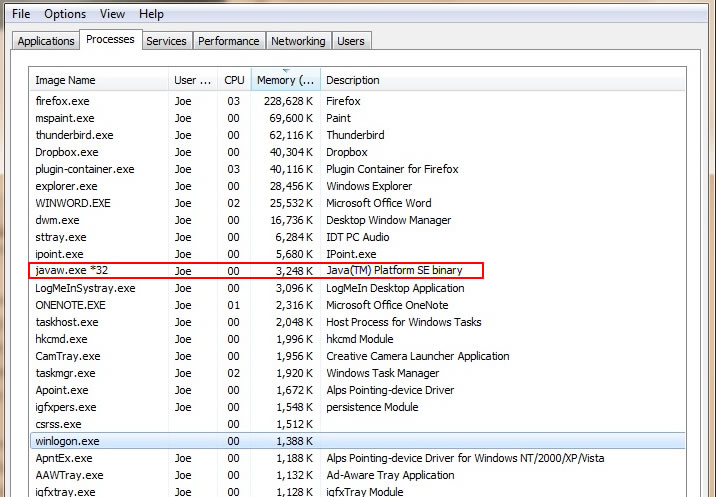Viewport: 716px width, 497px height.
Task: Click the IDT PC Audio description
Action: point(358,237)
